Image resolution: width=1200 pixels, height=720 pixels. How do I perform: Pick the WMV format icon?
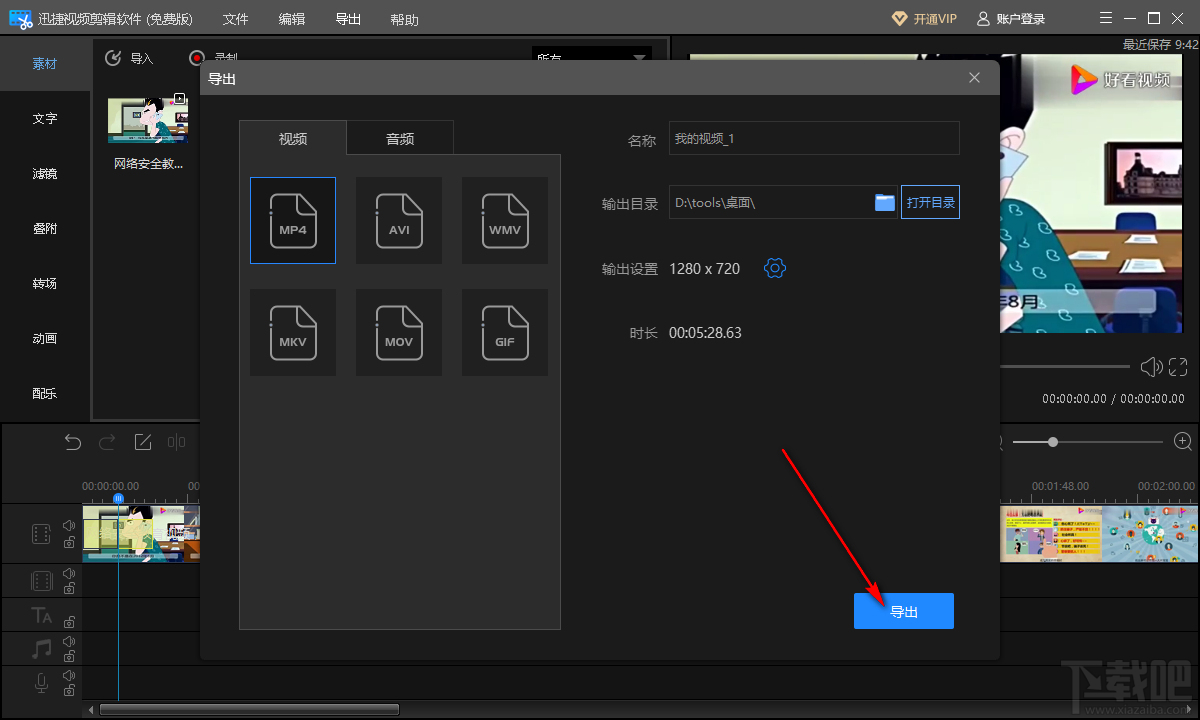[x=505, y=220]
